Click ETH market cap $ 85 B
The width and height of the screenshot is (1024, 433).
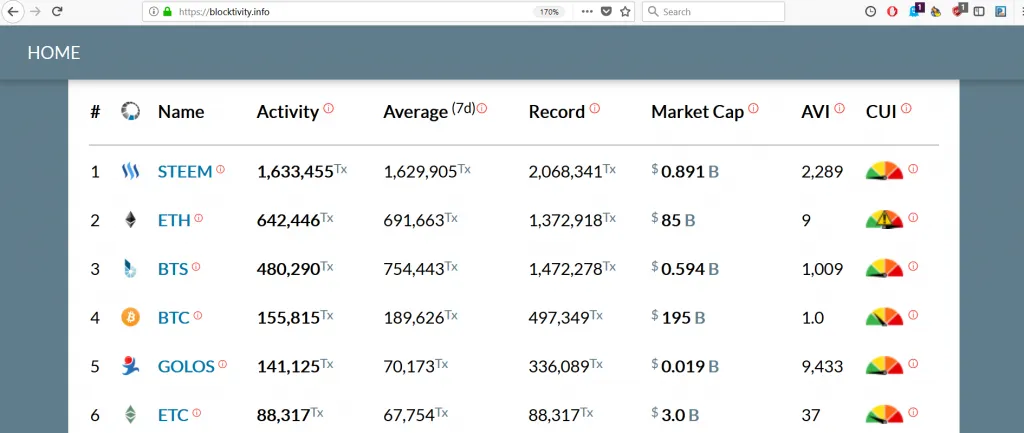pos(673,220)
